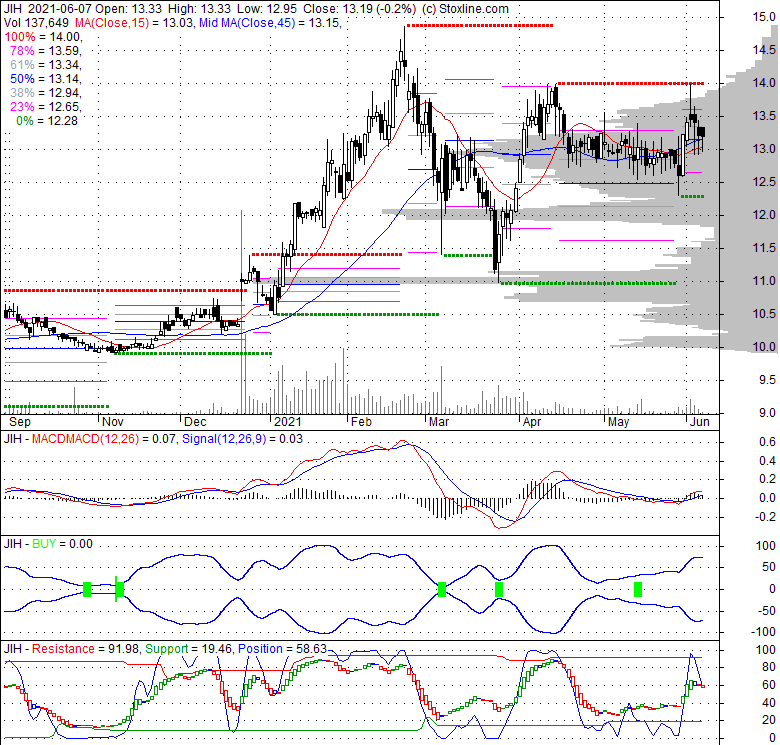Screen dimensions: 780x745
Task: Click the green buy marker in May
Action: 638,589
